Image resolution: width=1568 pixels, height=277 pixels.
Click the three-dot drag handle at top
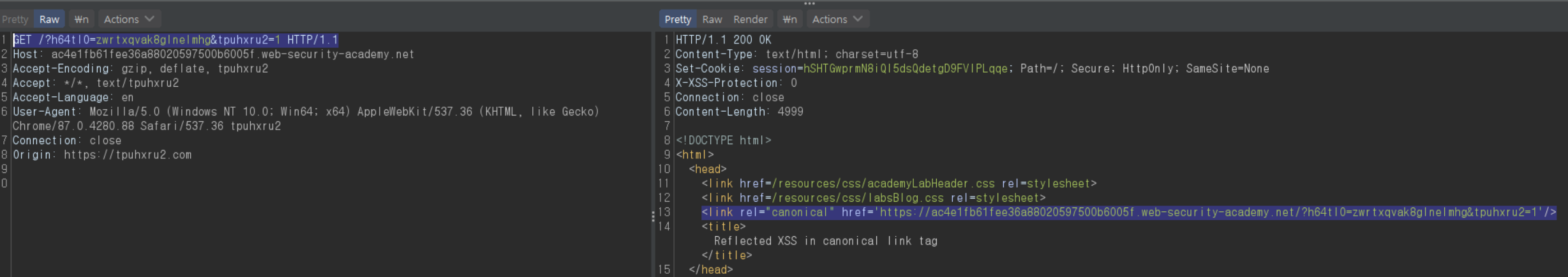click(x=809, y=3)
